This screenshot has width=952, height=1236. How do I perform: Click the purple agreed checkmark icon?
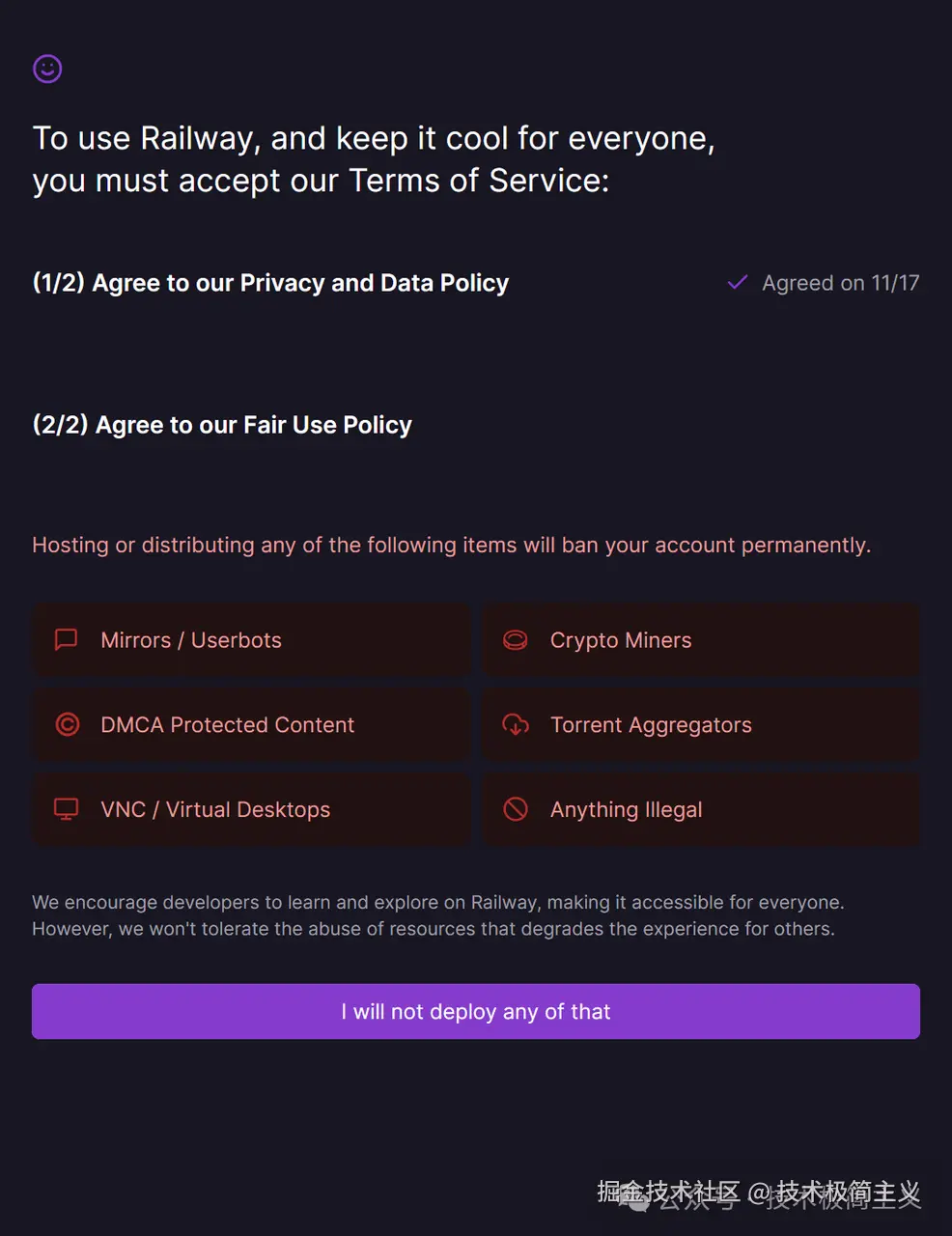pos(738,283)
